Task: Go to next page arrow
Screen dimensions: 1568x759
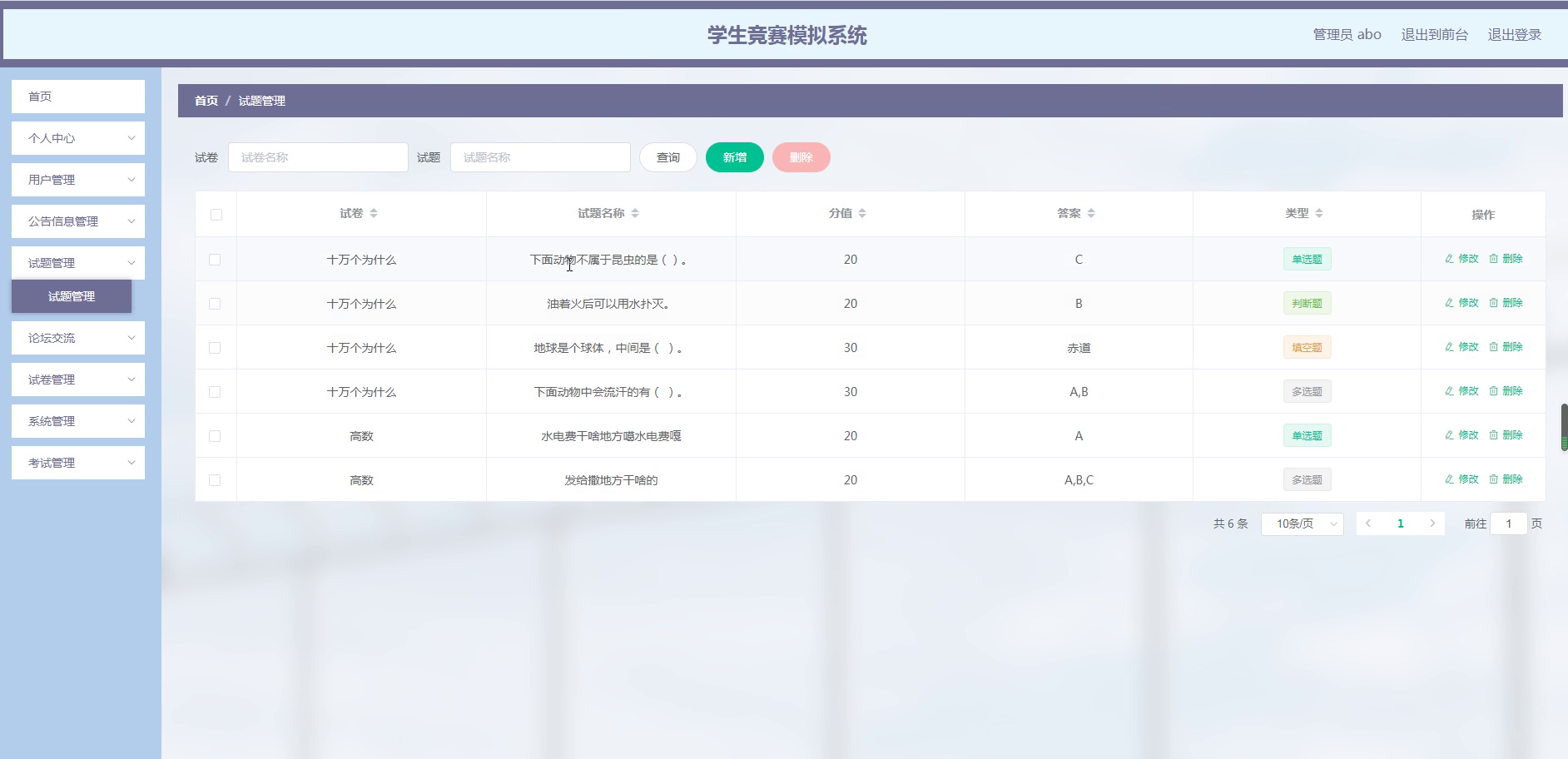Action: pyautogui.click(x=1432, y=523)
